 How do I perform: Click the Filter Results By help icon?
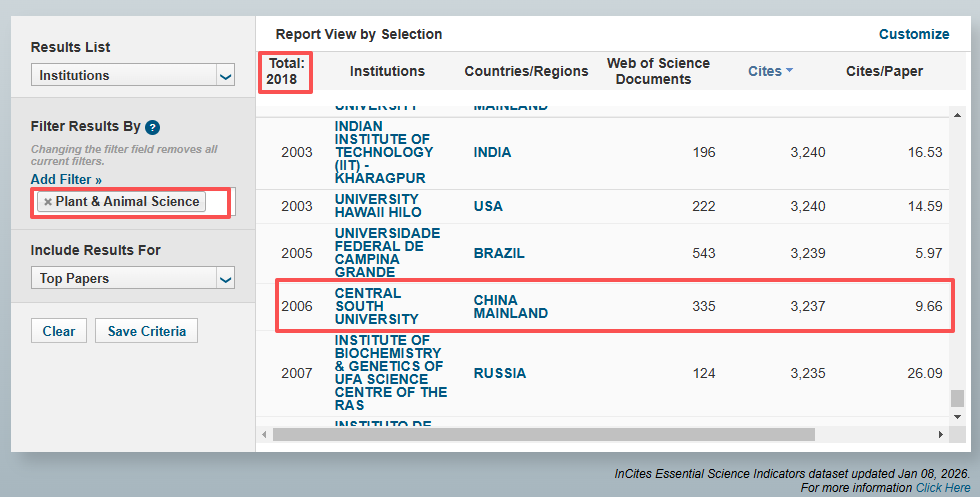[152, 127]
